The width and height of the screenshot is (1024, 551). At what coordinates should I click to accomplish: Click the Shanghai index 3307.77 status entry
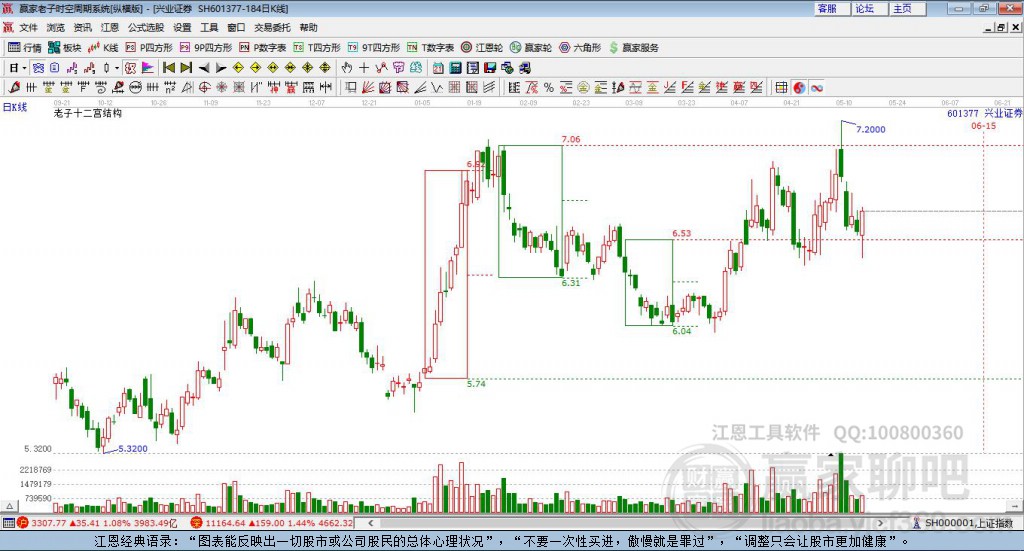pyautogui.click(x=96, y=523)
